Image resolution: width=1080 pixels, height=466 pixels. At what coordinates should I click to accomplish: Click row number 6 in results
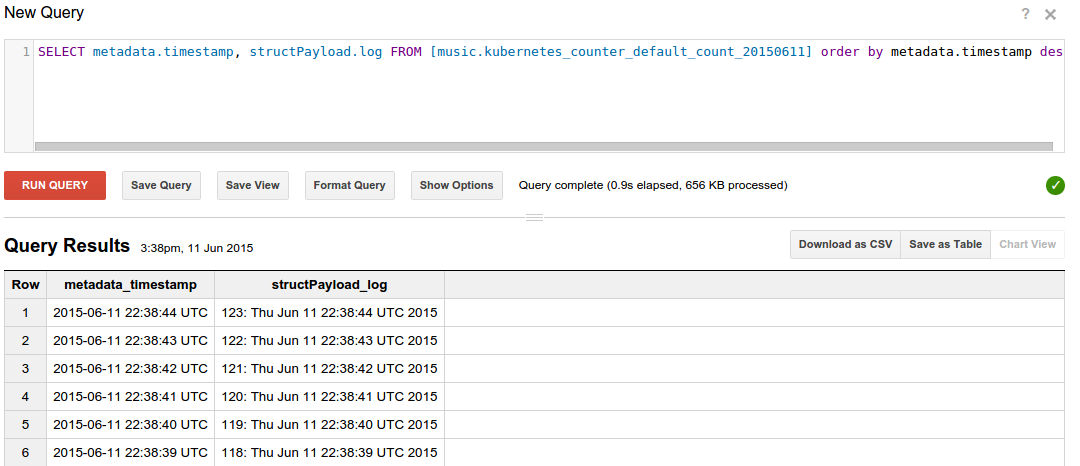26,453
